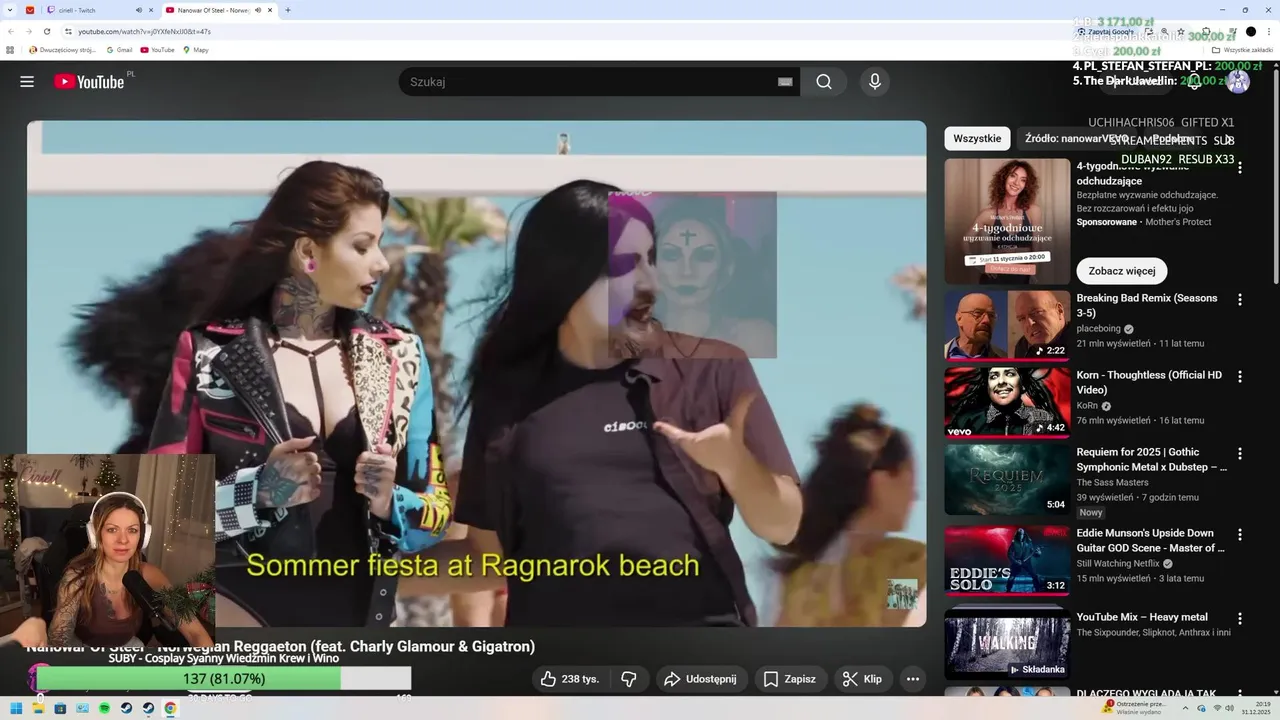
Task: Go back in browser history
Action: (11, 31)
